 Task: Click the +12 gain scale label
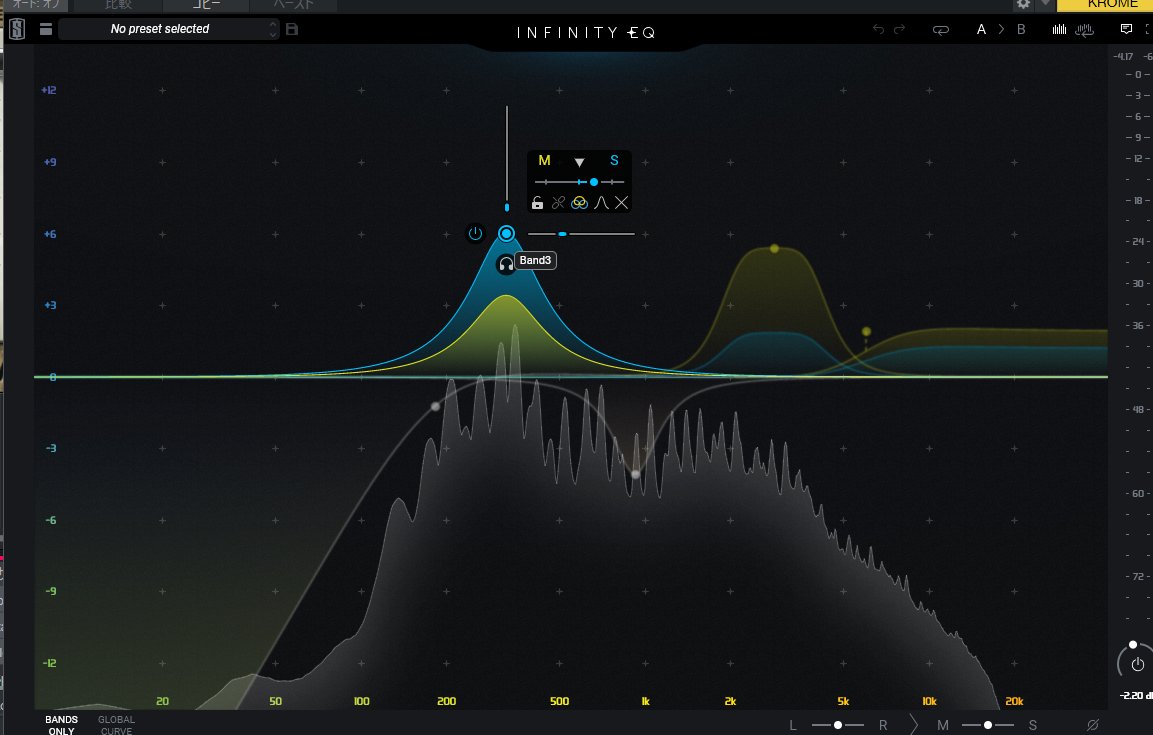click(x=49, y=90)
